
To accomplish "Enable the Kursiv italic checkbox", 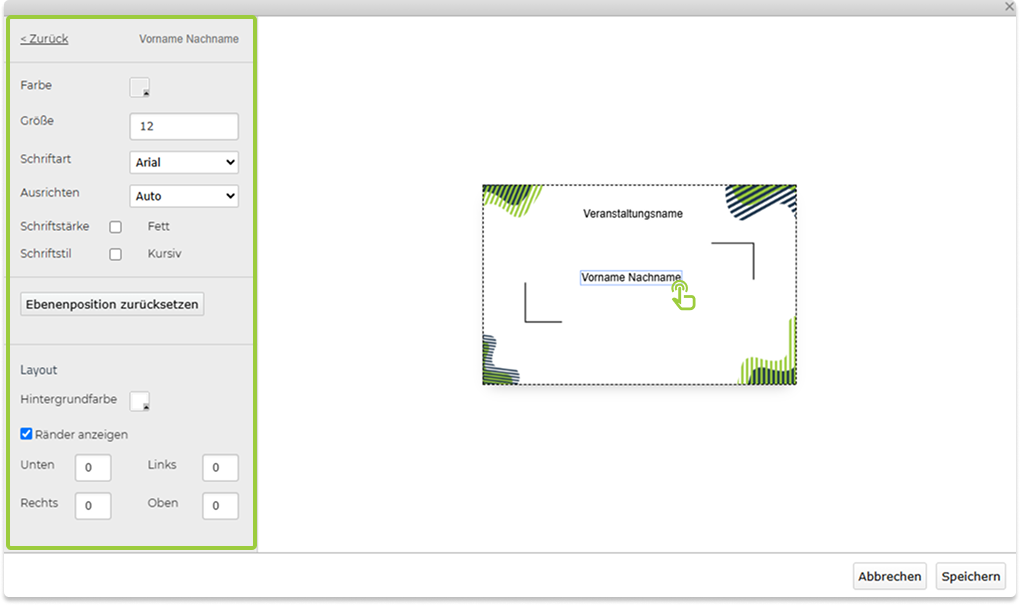I will tap(115, 254).
